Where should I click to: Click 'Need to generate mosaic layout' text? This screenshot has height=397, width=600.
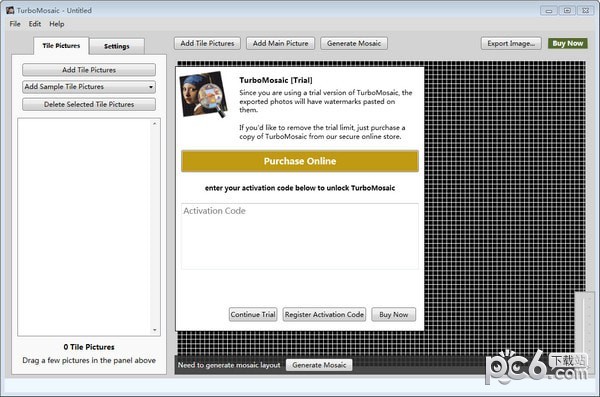[229, 365]
